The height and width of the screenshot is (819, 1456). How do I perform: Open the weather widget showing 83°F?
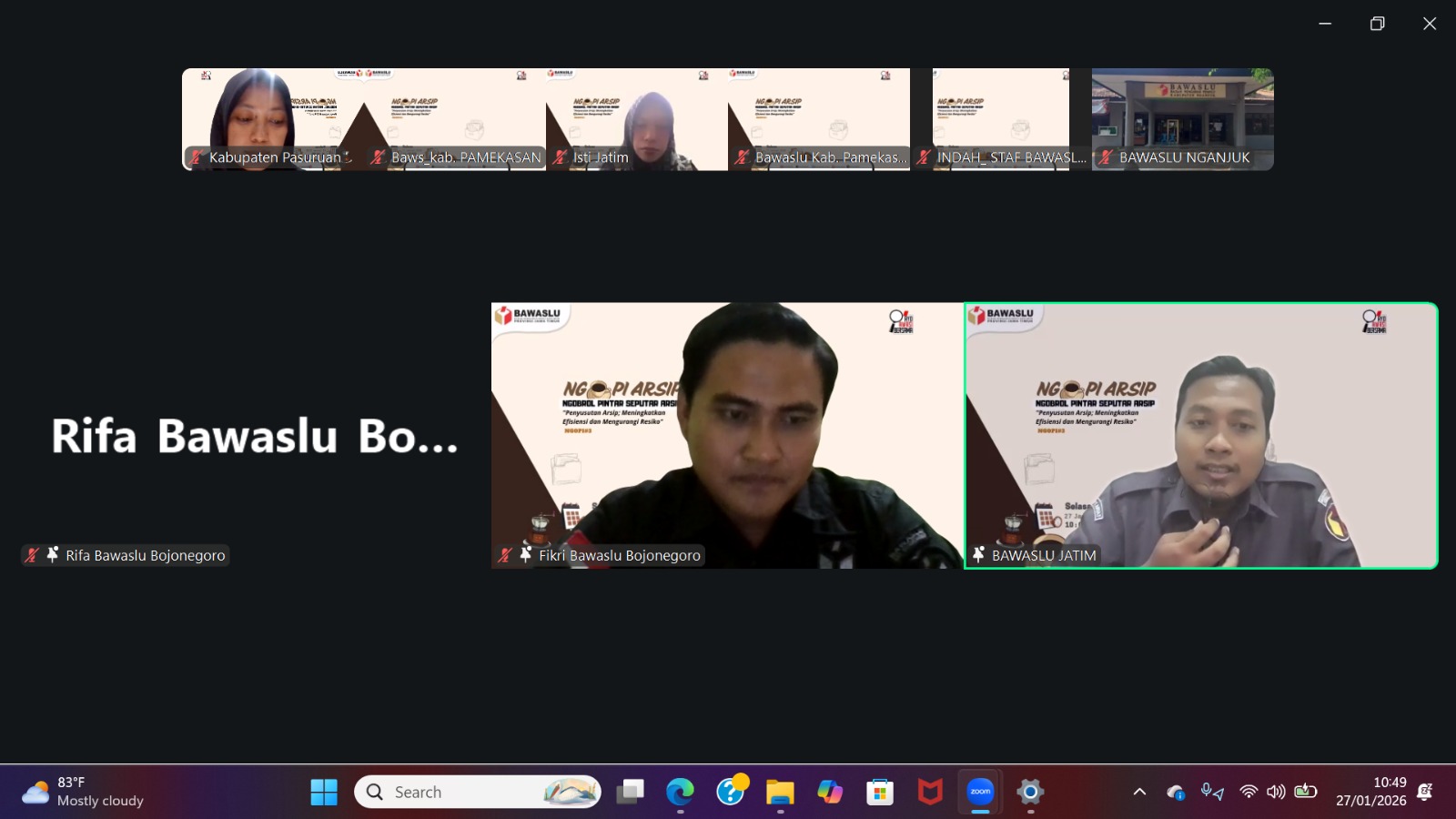pos(84,792)
